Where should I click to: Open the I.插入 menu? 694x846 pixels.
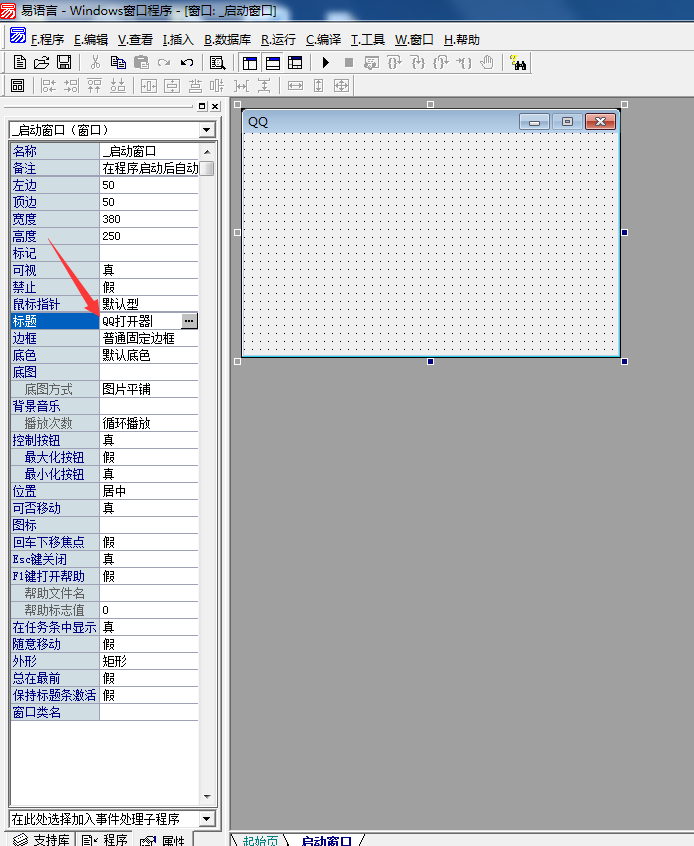point(178,40)
